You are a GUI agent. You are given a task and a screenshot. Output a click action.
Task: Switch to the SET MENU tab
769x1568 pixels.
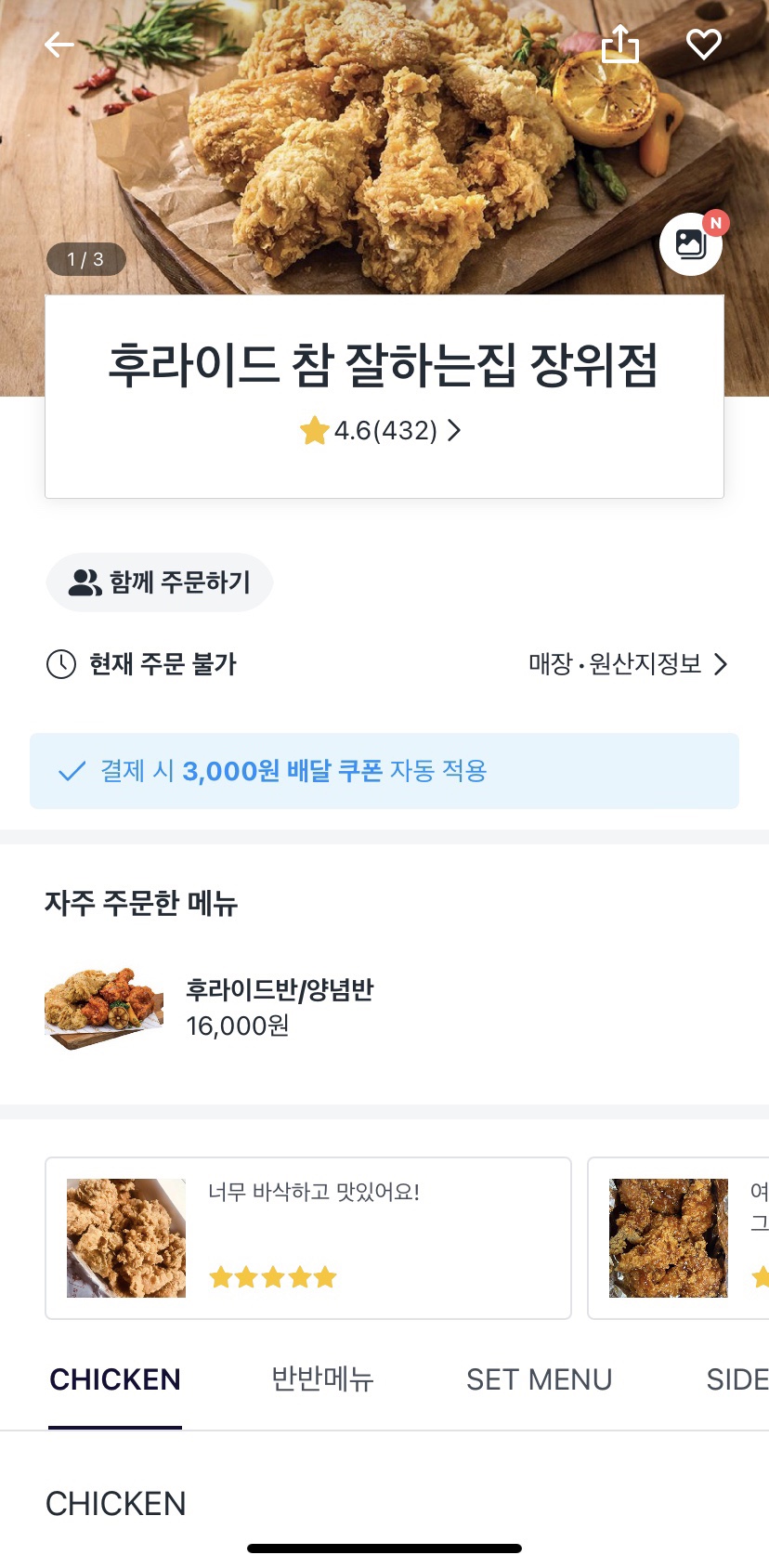[539, 1379]
